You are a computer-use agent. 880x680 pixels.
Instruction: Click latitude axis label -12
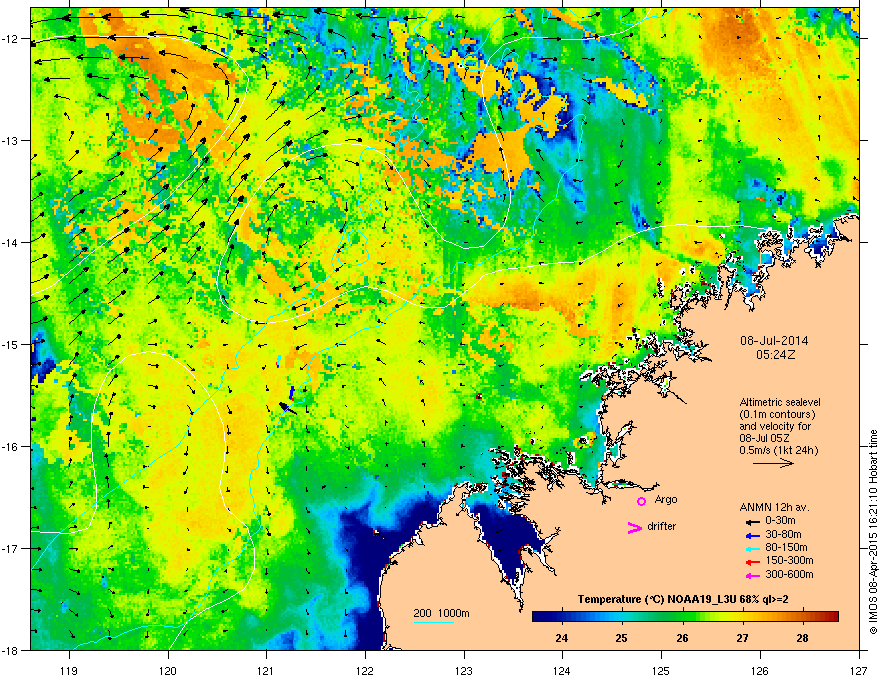tap(10, 39)
